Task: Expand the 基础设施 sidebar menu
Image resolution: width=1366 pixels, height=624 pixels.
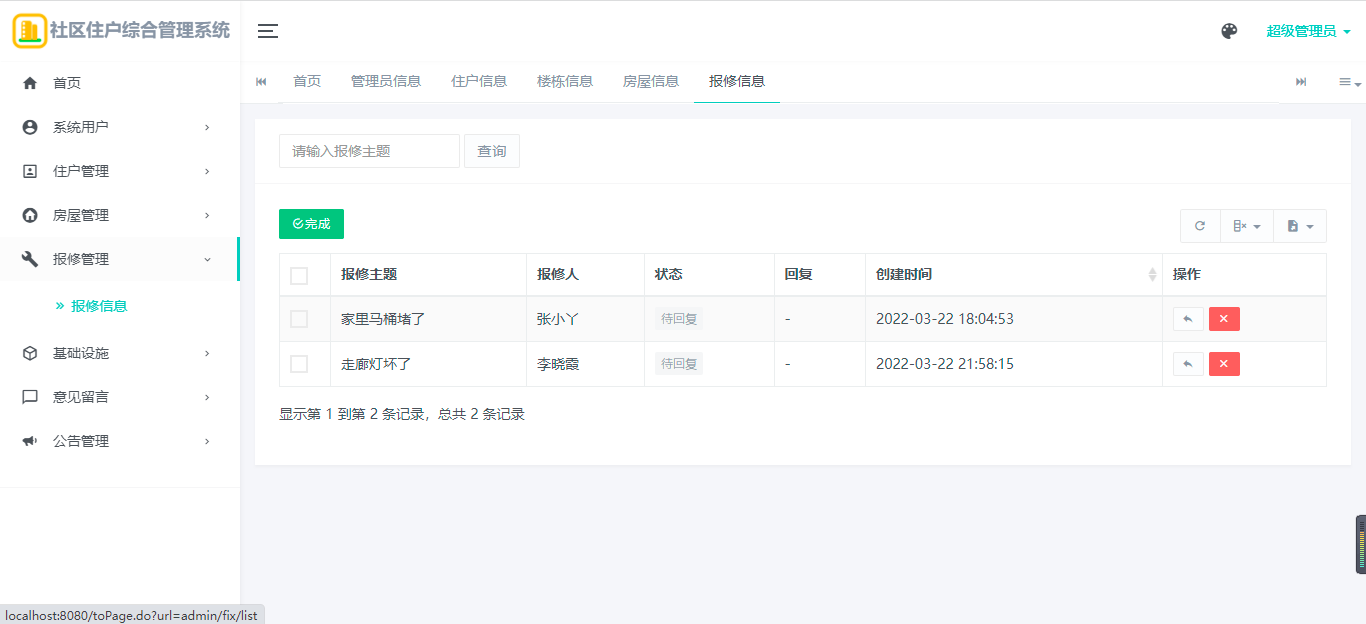Action: (x=120, y=353)
